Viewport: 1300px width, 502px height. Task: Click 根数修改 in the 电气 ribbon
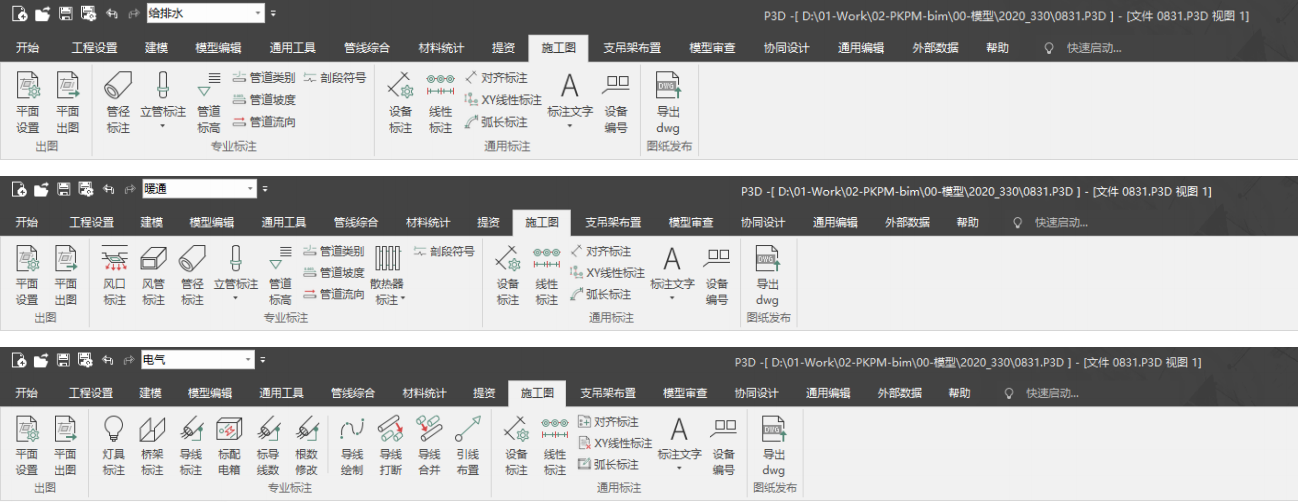click(306, 446)
